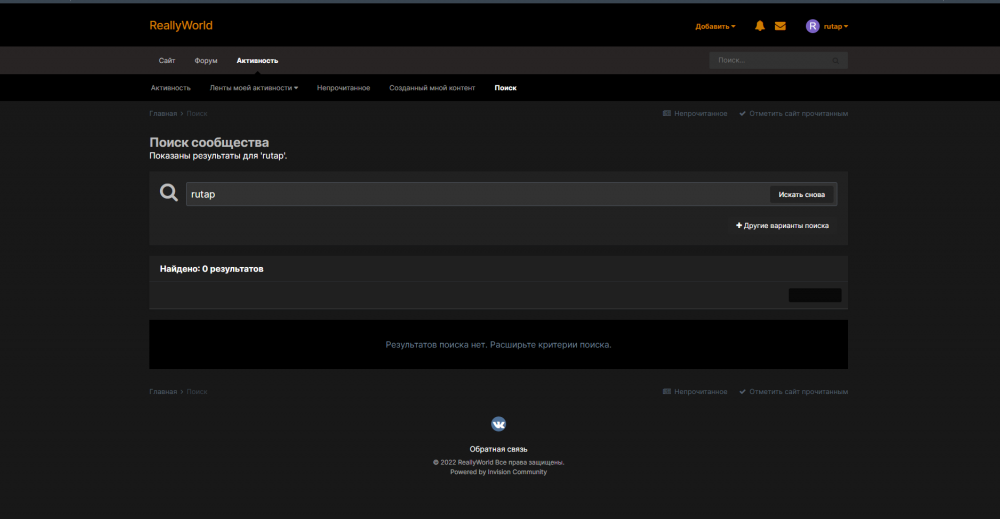
Task: Click top breadcrumb Главная link
Action: click(x=163, y=113)
